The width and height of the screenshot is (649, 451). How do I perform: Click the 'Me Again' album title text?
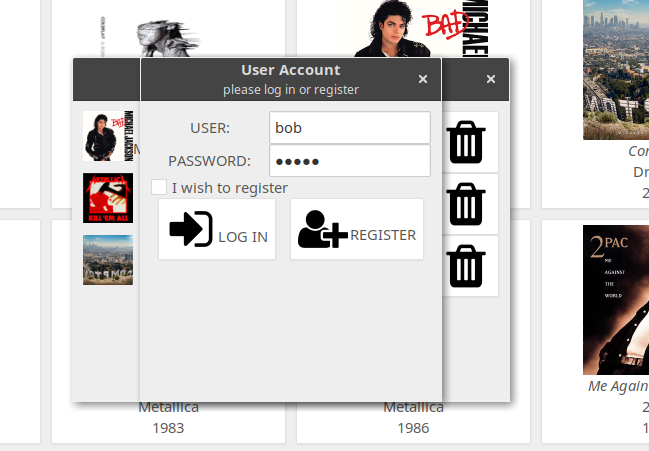pos(618,386)
